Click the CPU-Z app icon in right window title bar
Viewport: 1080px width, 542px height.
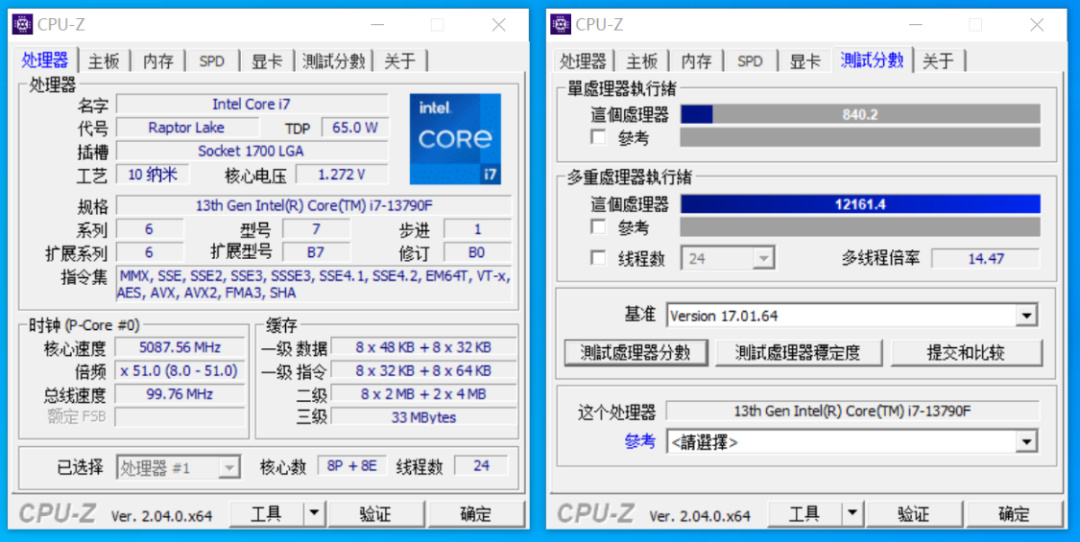pyautogui.click(x=561, y=24)
